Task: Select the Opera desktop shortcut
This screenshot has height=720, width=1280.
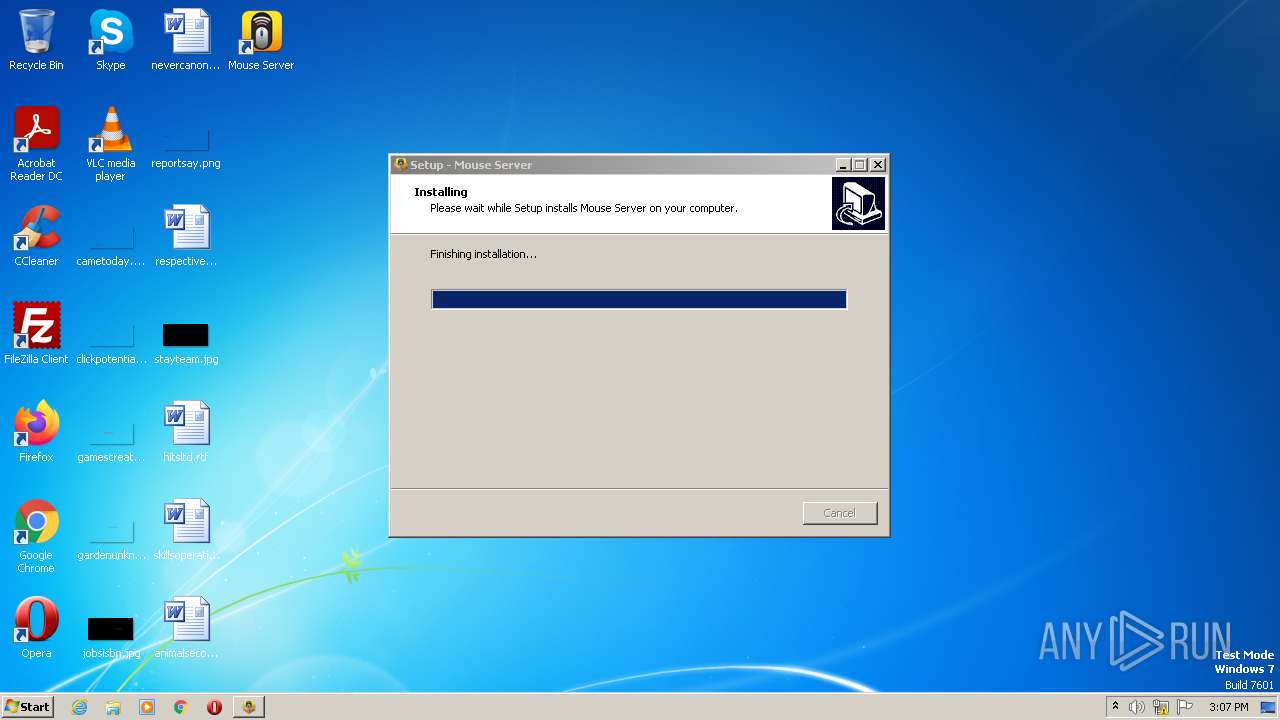Action: pyautogui.click(x=36, y=628)
